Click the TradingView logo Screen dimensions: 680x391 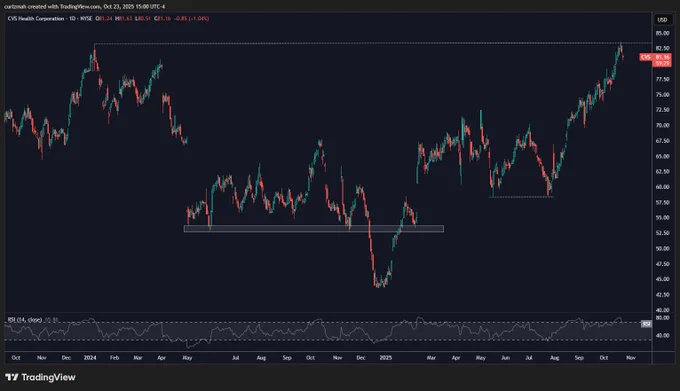[40, 377]
